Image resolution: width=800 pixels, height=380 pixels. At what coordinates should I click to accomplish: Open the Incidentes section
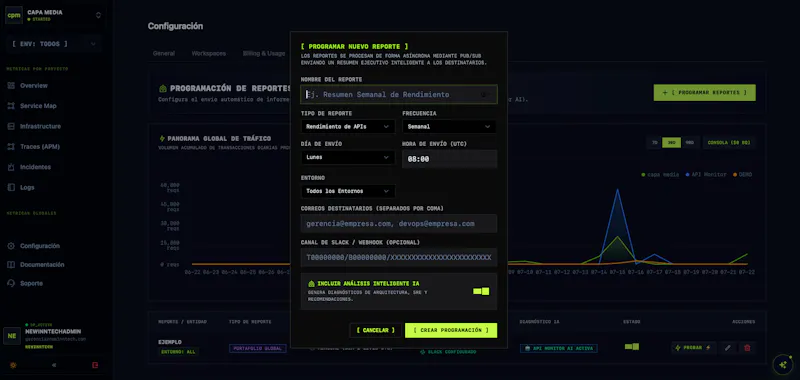coord(35,167)
